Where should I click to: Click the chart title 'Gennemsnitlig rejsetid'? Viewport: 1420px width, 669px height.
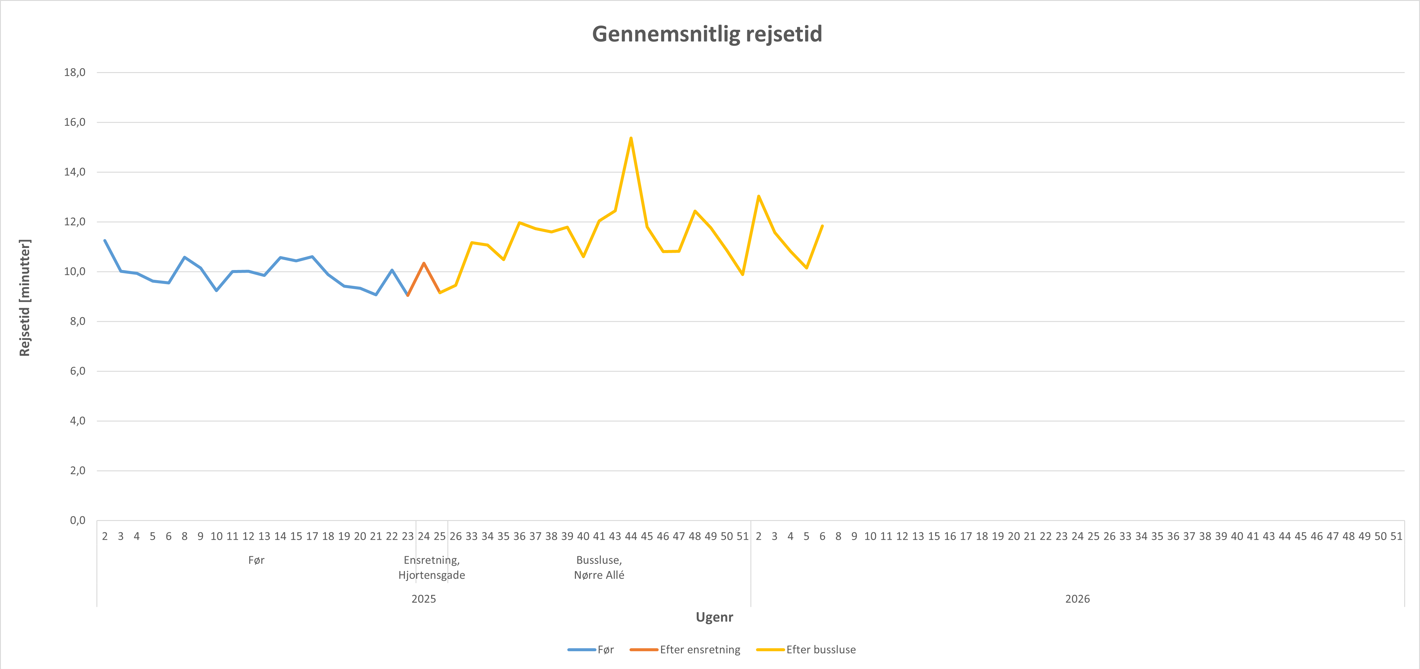[x=707, y=34]
